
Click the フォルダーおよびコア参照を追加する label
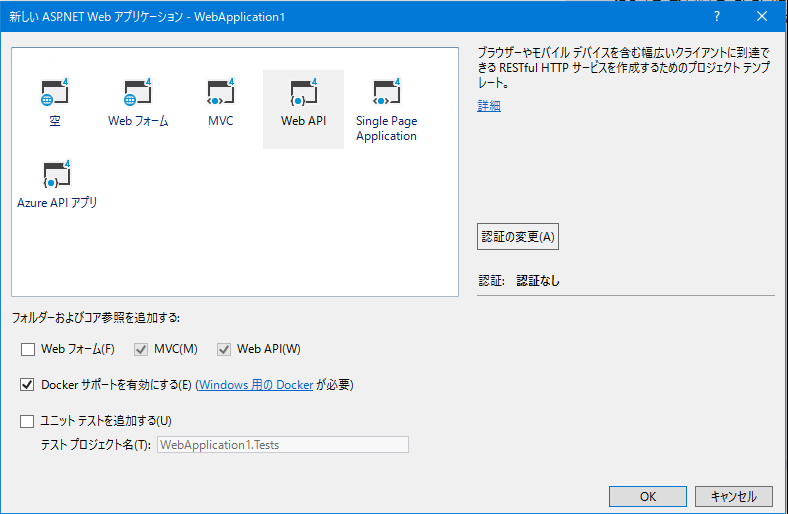click(96, 318)
